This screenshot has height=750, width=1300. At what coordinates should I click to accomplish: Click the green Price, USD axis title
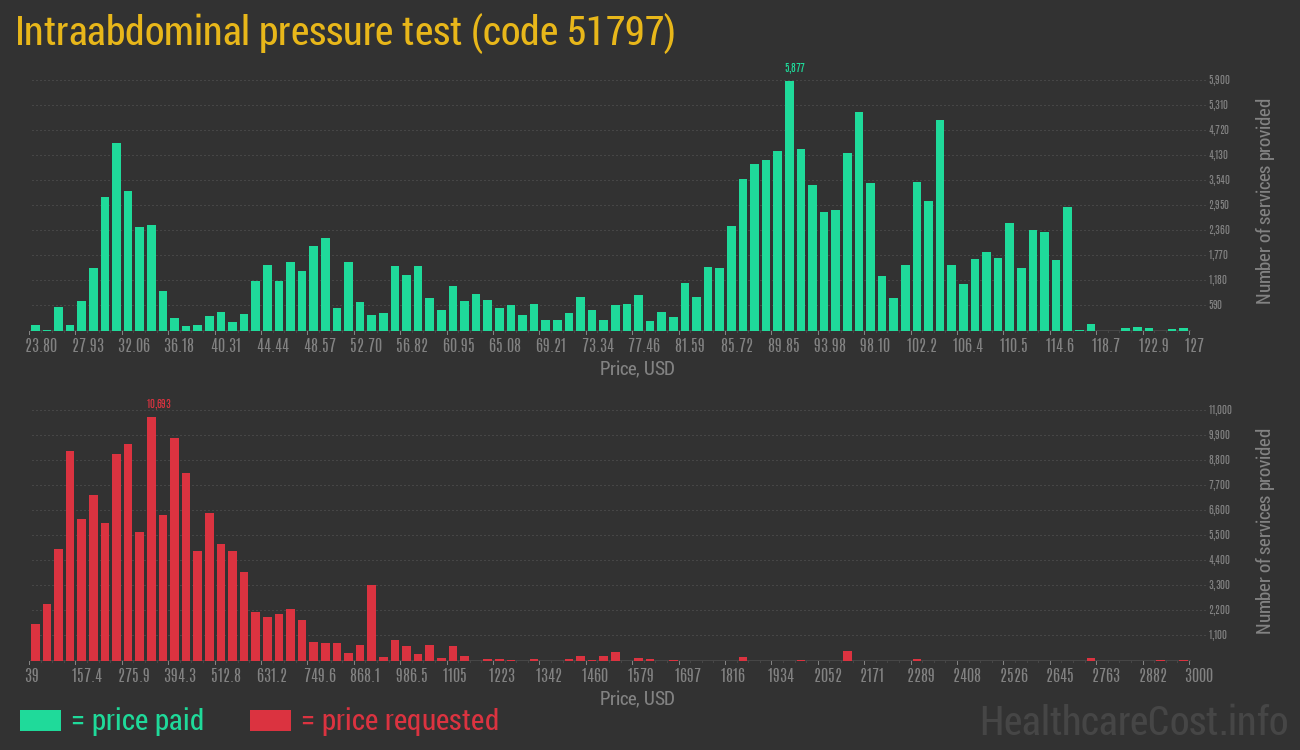click(x=637, y=369)
